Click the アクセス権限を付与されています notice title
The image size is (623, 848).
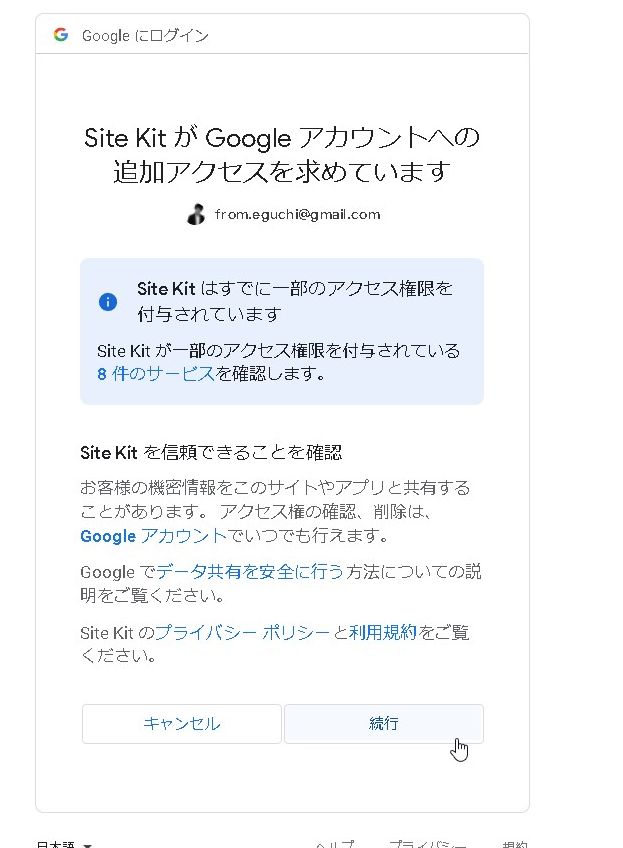(295, 301)
